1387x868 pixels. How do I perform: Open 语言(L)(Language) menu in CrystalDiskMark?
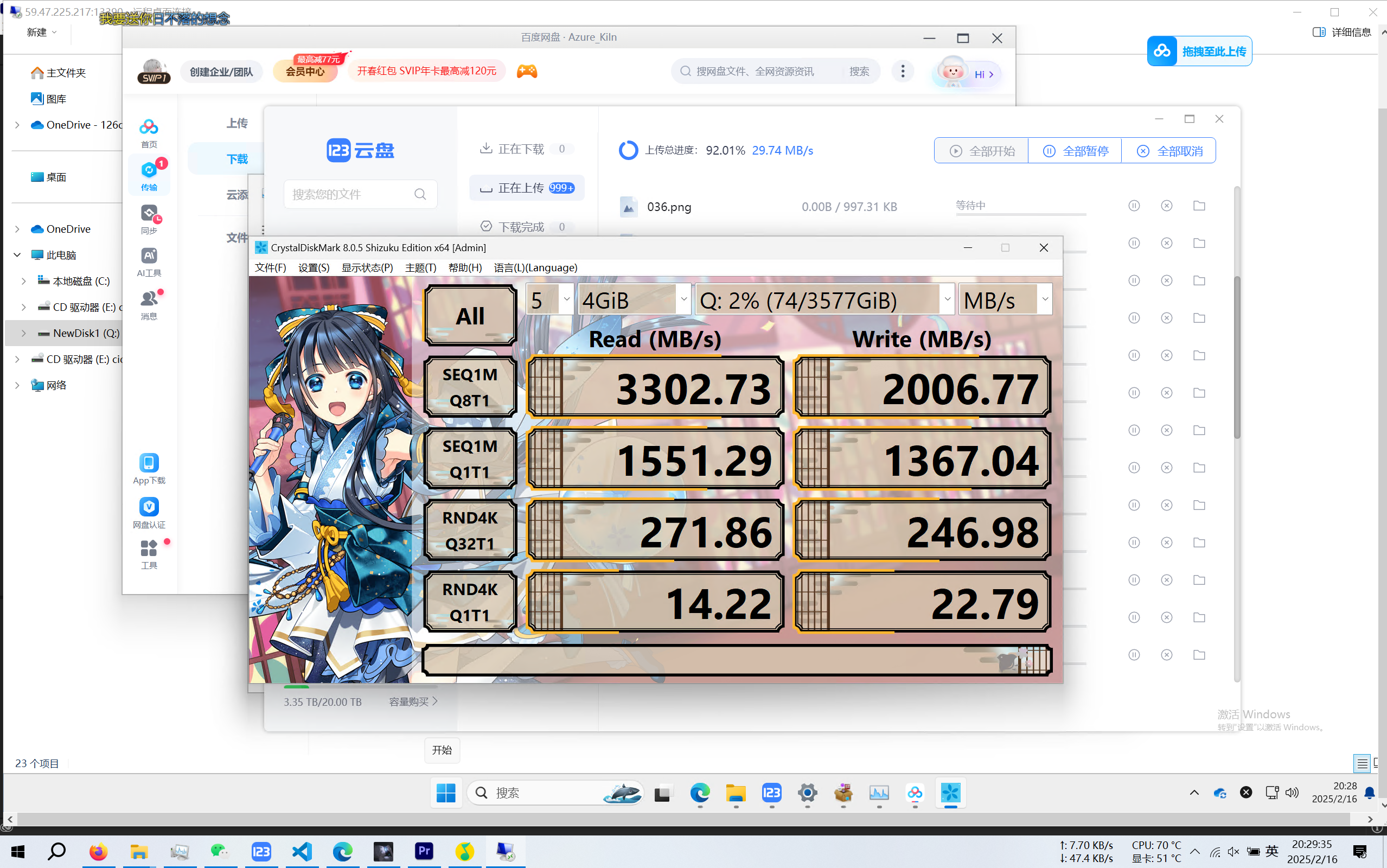click(535, 267)
